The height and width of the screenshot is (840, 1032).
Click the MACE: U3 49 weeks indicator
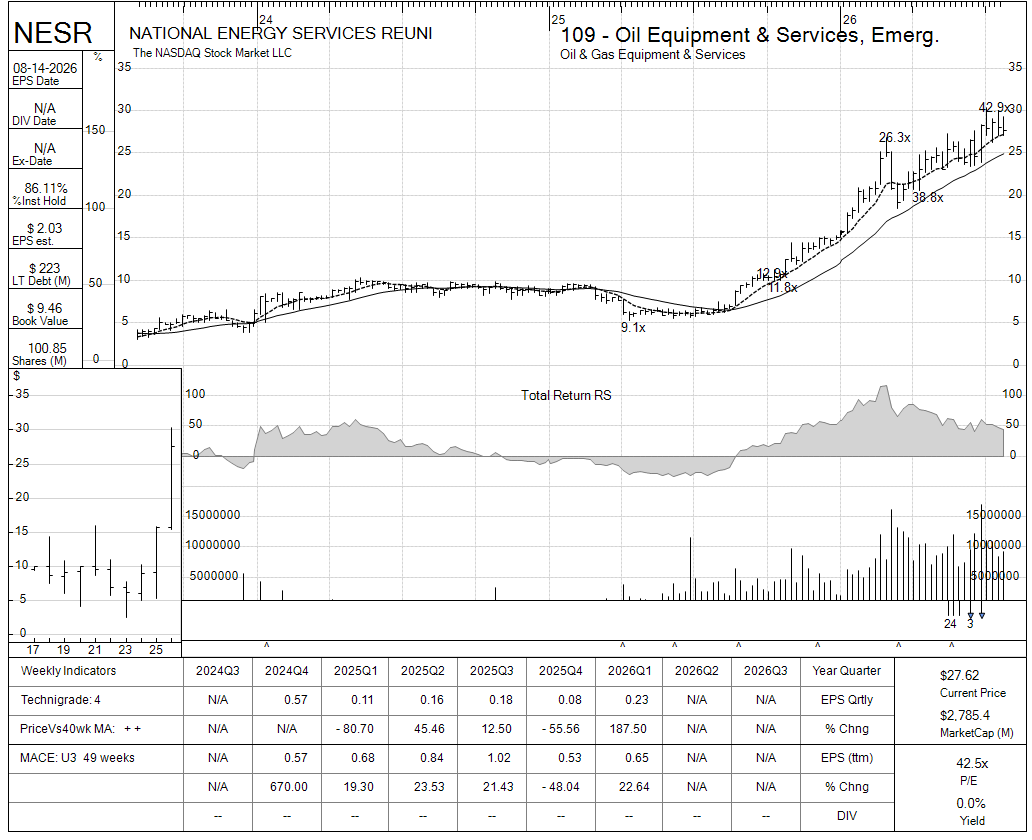(77, 758)
